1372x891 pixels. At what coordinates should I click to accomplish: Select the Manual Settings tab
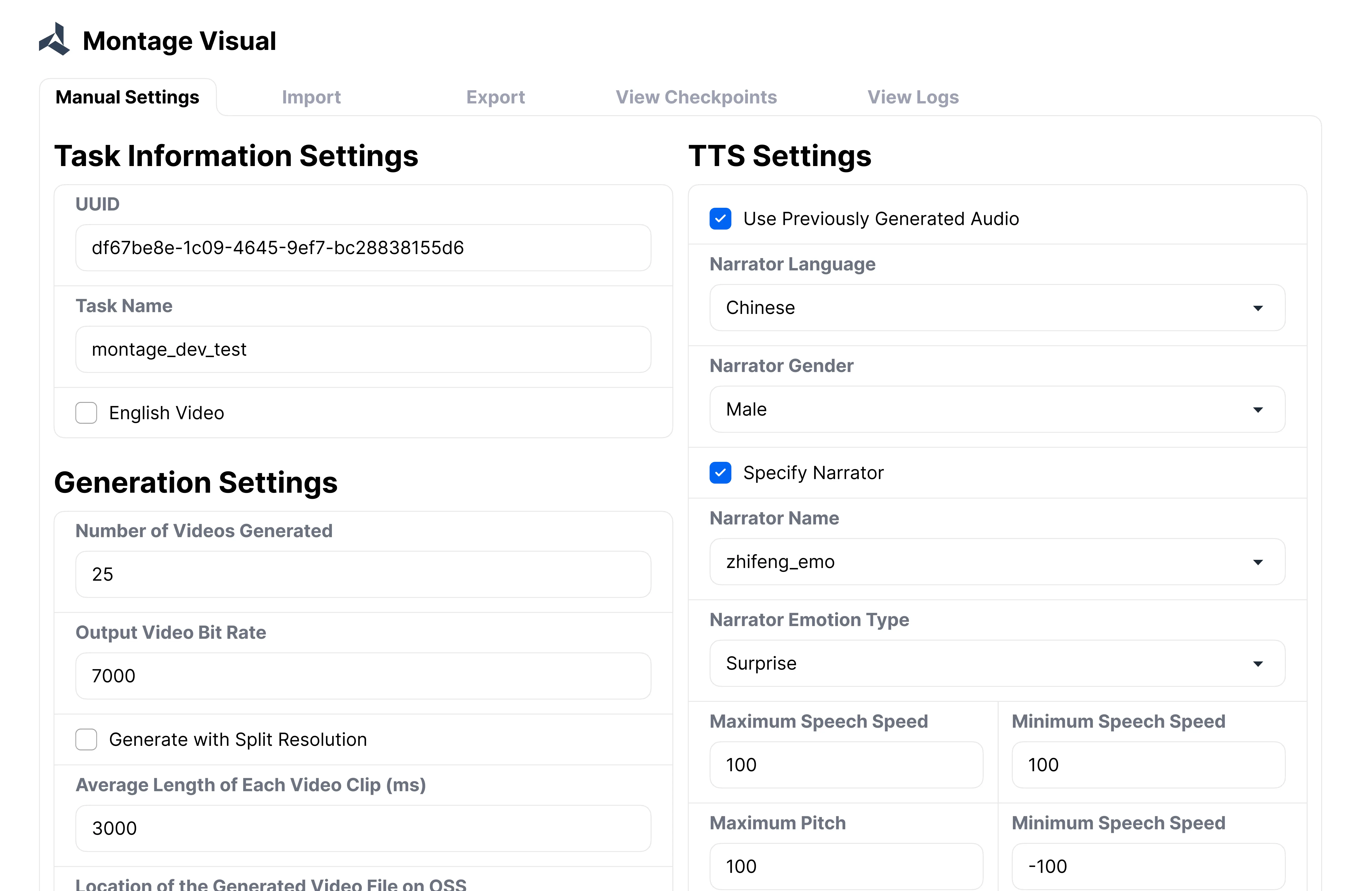click(127, 97)
